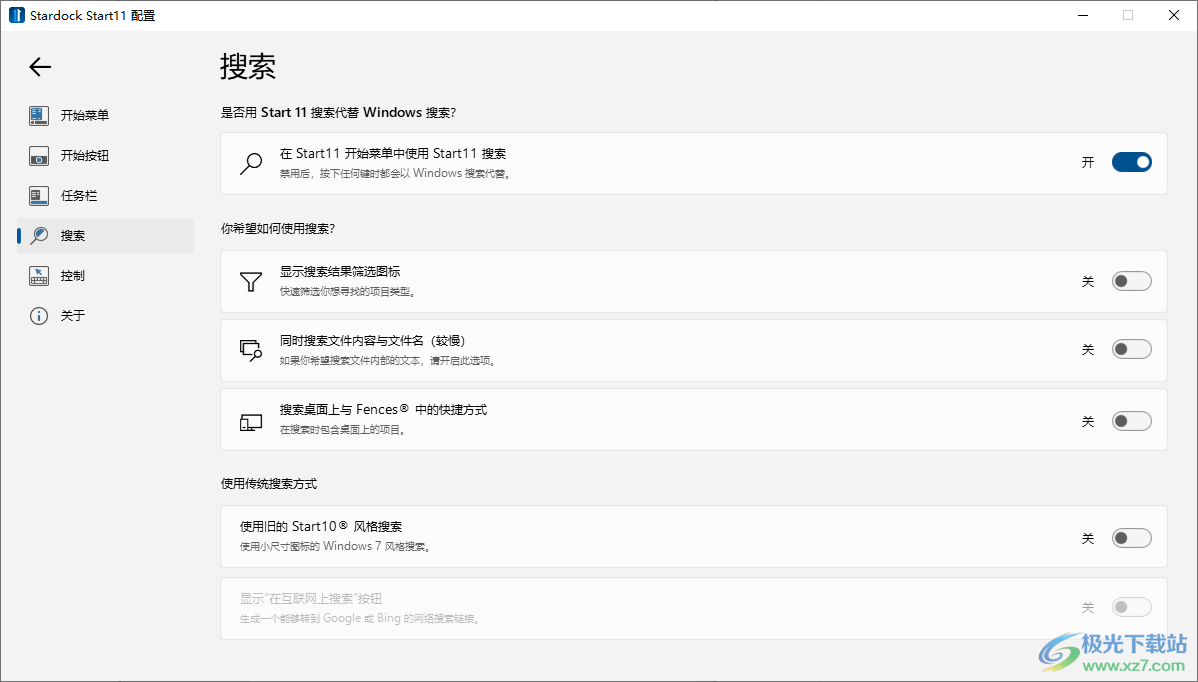Viewport: 1198px width, 682px height.
Task: Click '同时搜索文件内容与文件名 (较慢)' label
Action: tap(372, 341)
